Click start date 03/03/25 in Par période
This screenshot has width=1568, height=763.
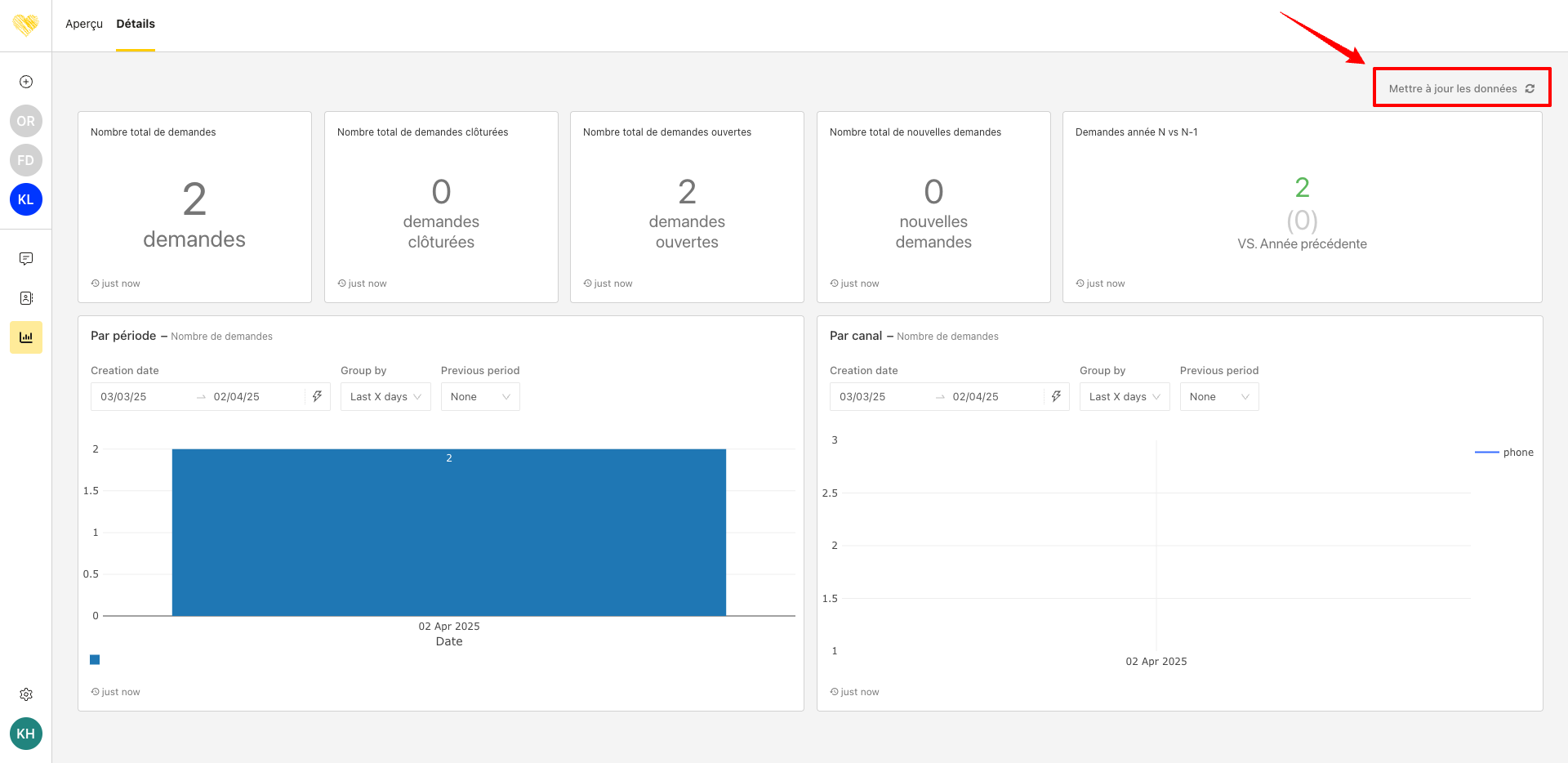coord(124,397)
